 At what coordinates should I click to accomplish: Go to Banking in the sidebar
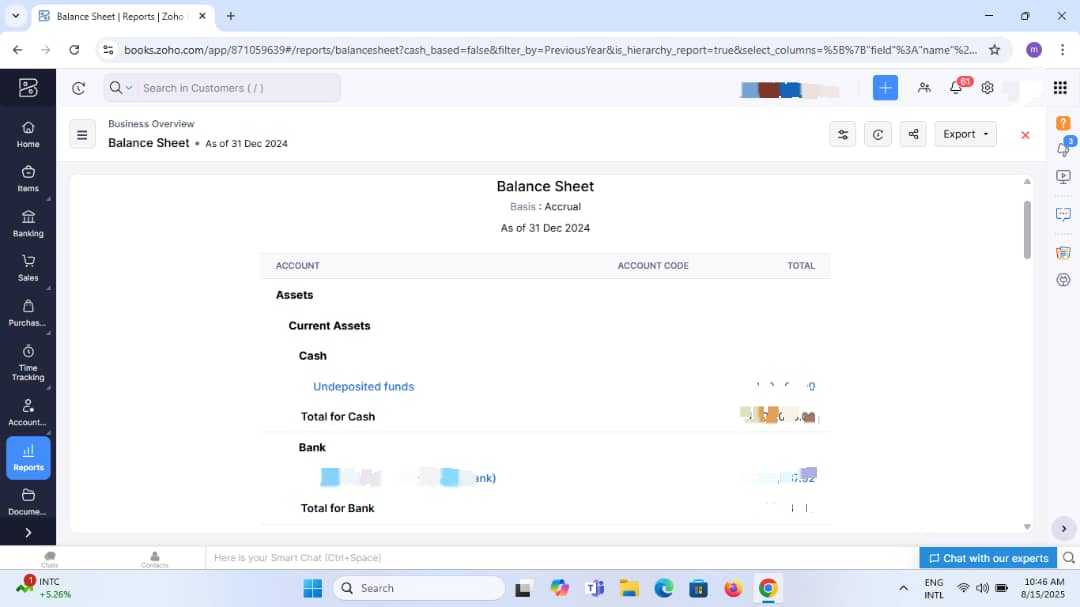28,224
